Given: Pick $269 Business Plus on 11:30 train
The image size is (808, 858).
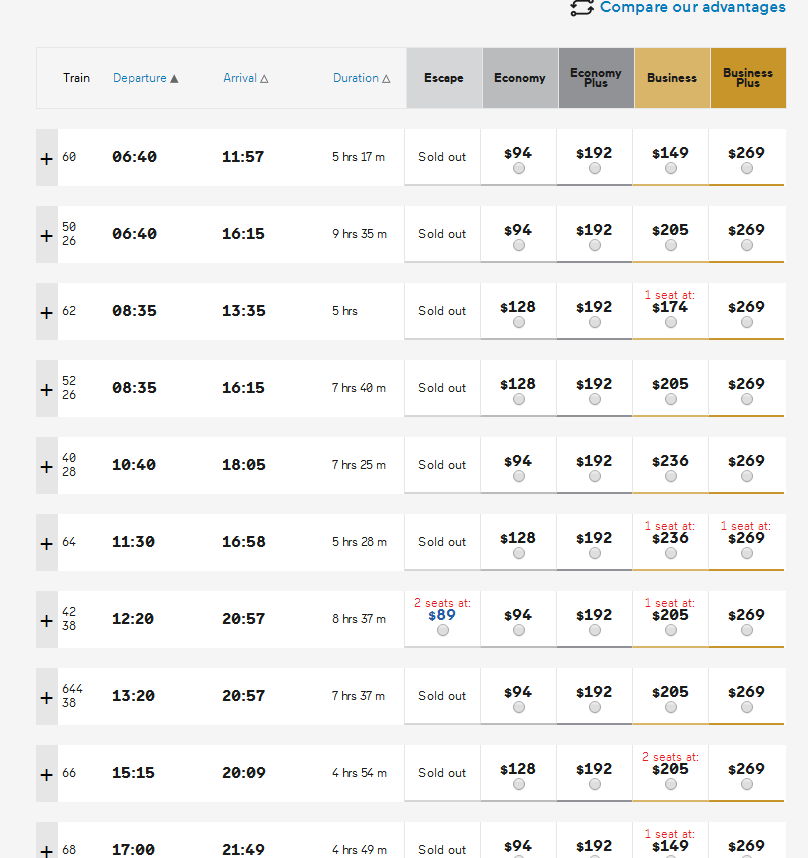Looking at the screenshot, I should [x=747, y=554].
